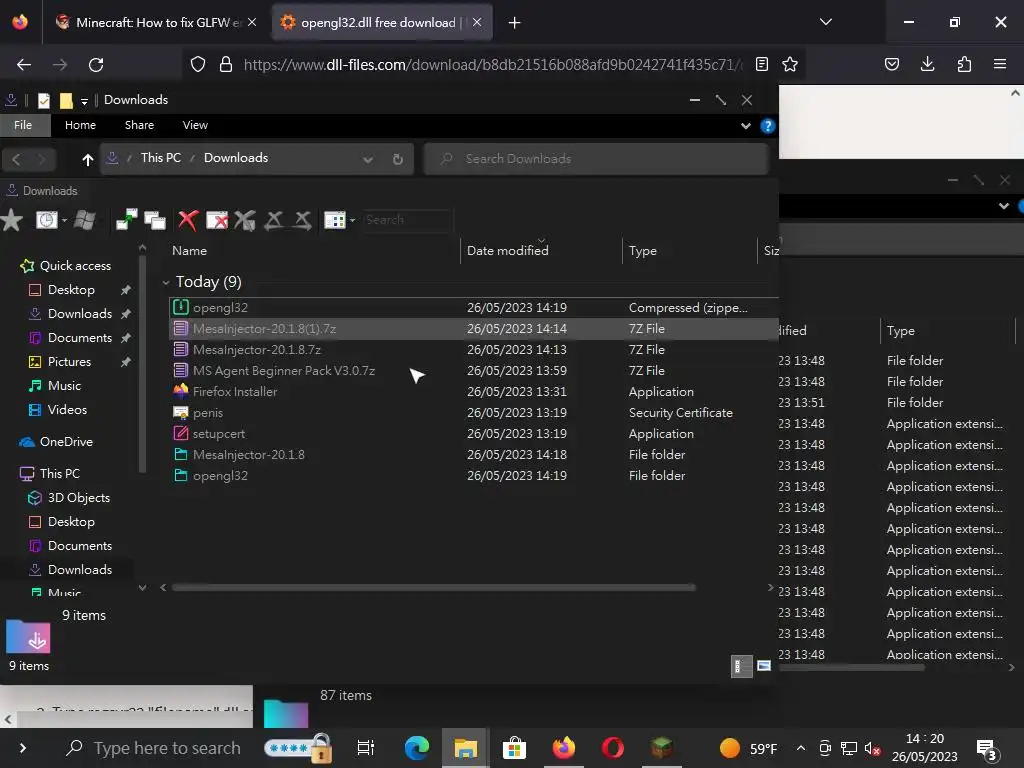This screenshot has height=768, width=1024.
Task: Sort by Date modified column
Action: point(507,250)
